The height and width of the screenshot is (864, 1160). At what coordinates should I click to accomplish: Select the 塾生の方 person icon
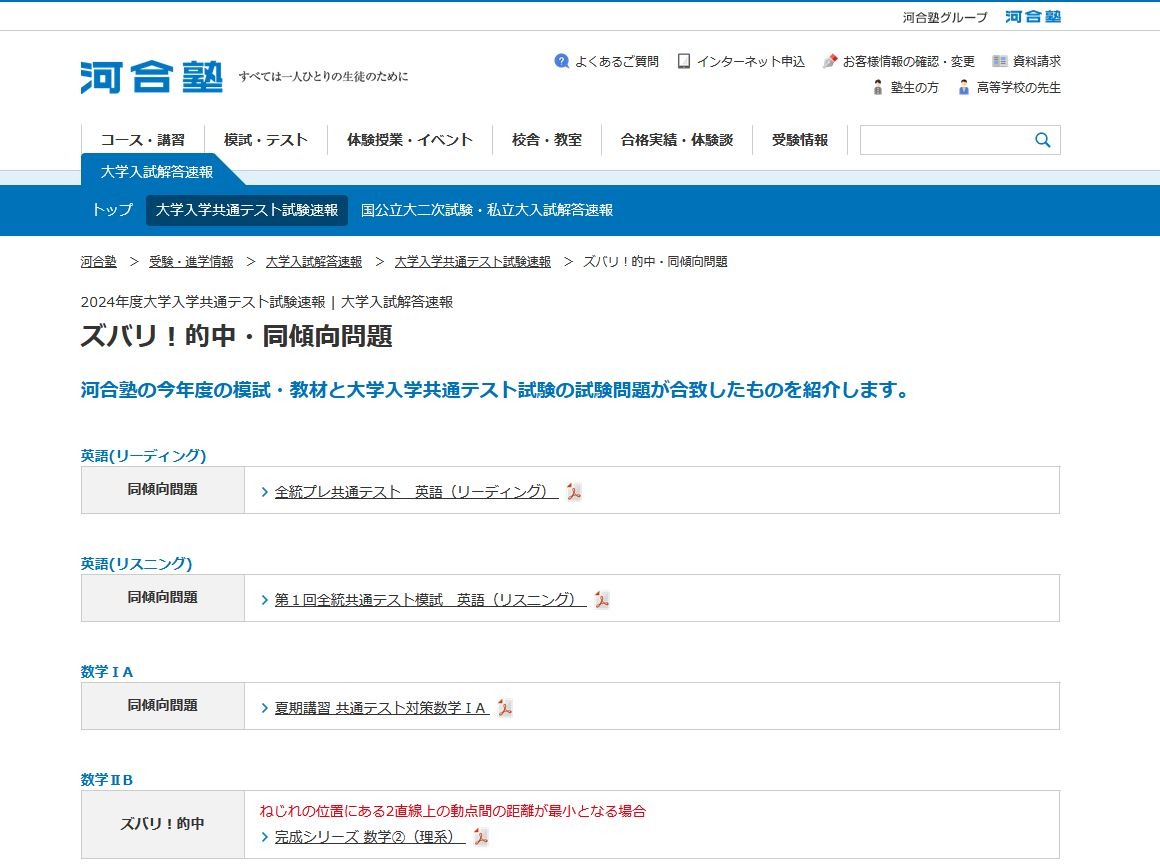coord(877,88)
